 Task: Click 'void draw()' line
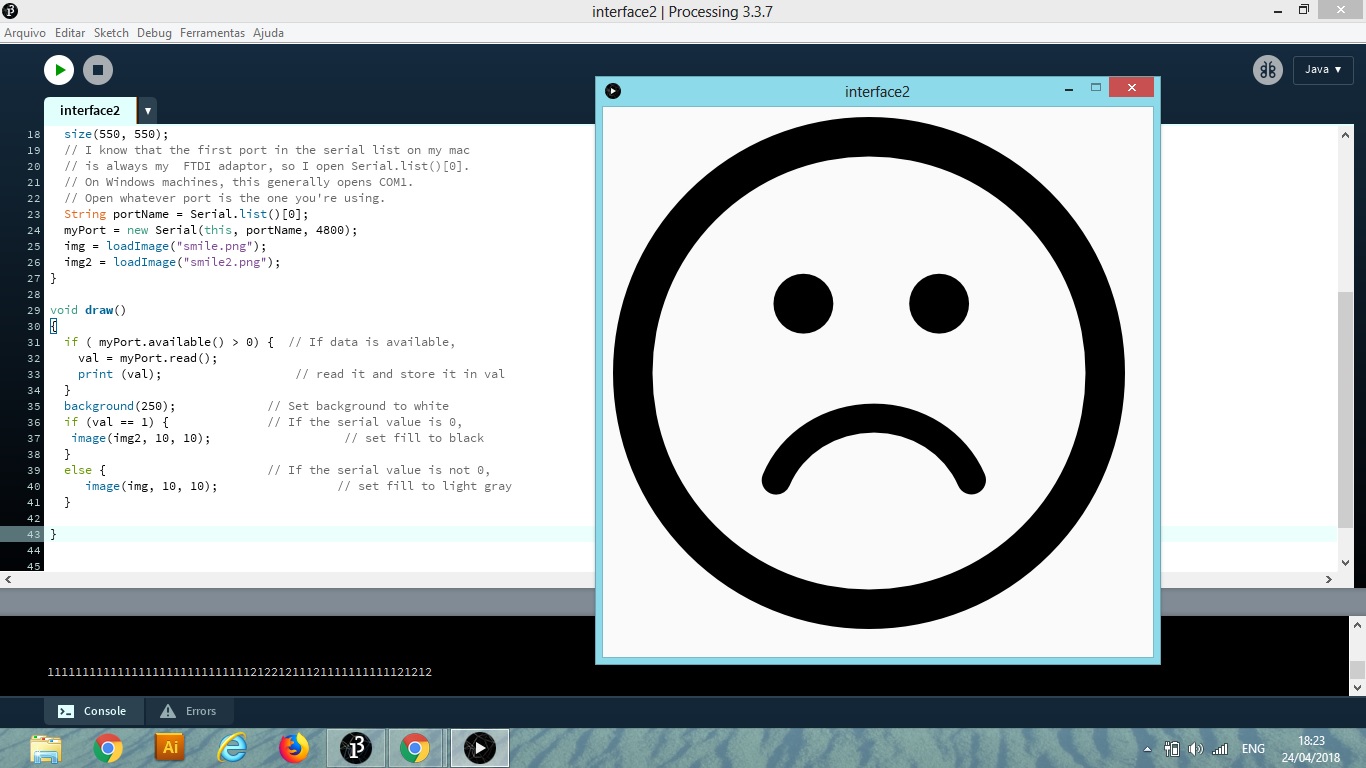pos(88,310)
